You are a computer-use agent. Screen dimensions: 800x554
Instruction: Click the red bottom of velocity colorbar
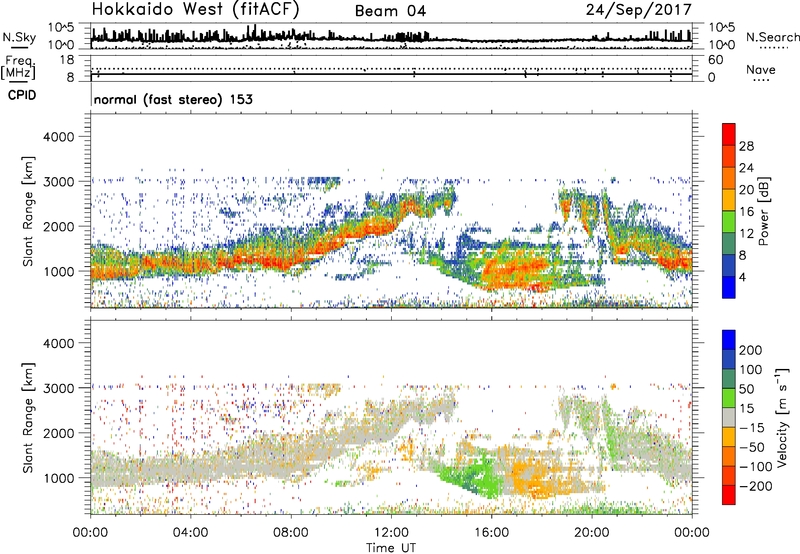729,495
